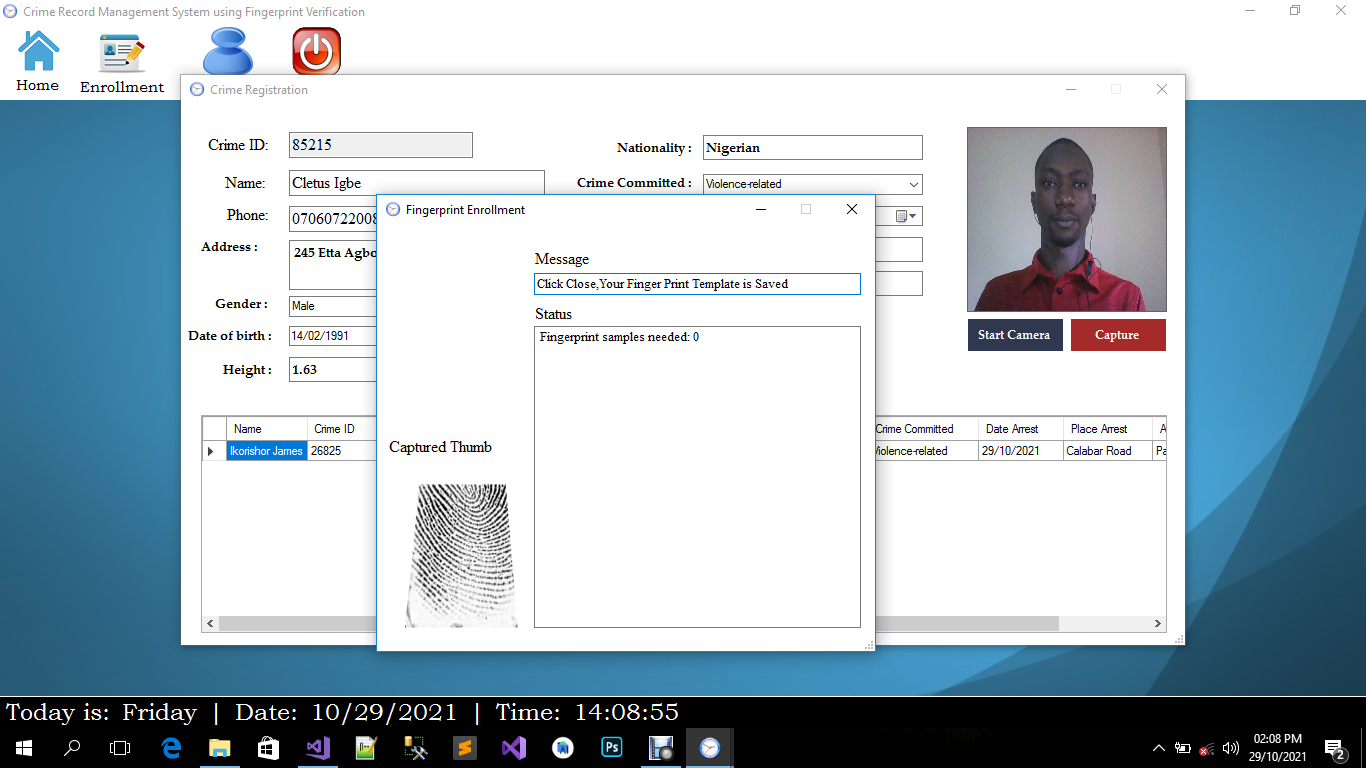1366x768 pixels.
Task: Sort by the Crime ID column header
Action: (x=342, y=429)
